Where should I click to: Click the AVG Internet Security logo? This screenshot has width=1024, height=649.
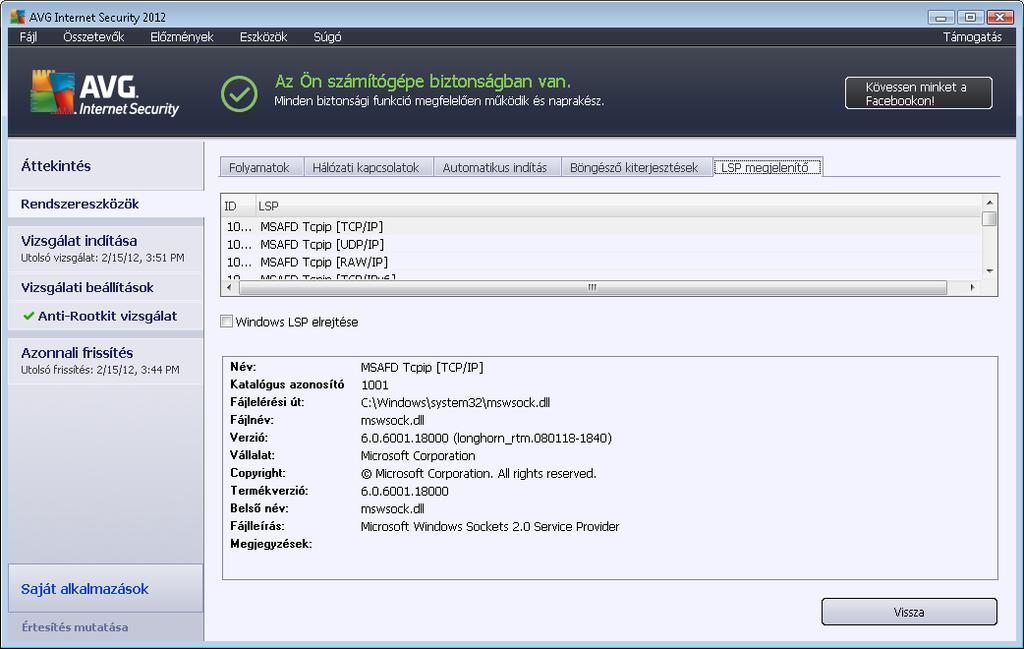pos(104,93)
